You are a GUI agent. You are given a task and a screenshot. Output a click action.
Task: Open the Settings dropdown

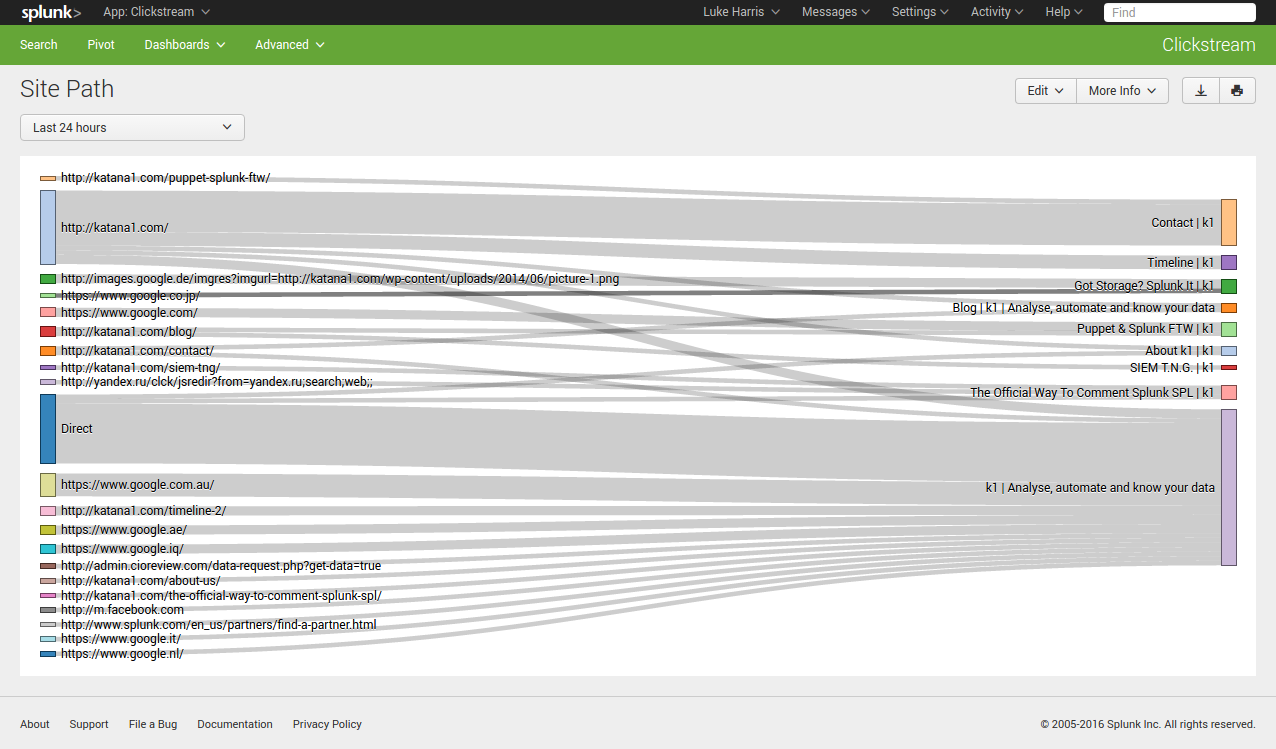[x=920, y=12]
